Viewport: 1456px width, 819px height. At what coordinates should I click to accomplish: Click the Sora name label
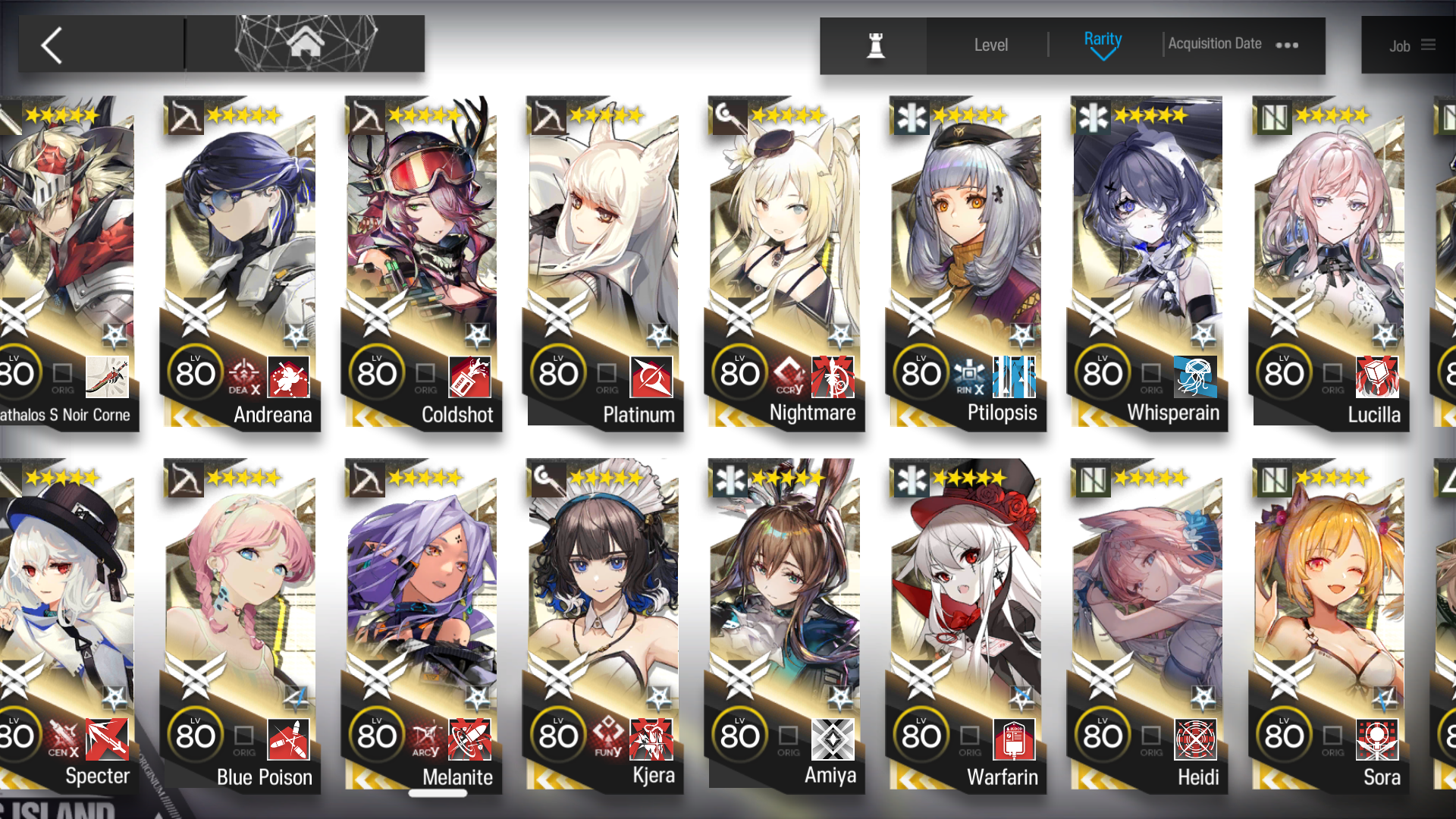pyautogui.click(x=1382, y=777)
